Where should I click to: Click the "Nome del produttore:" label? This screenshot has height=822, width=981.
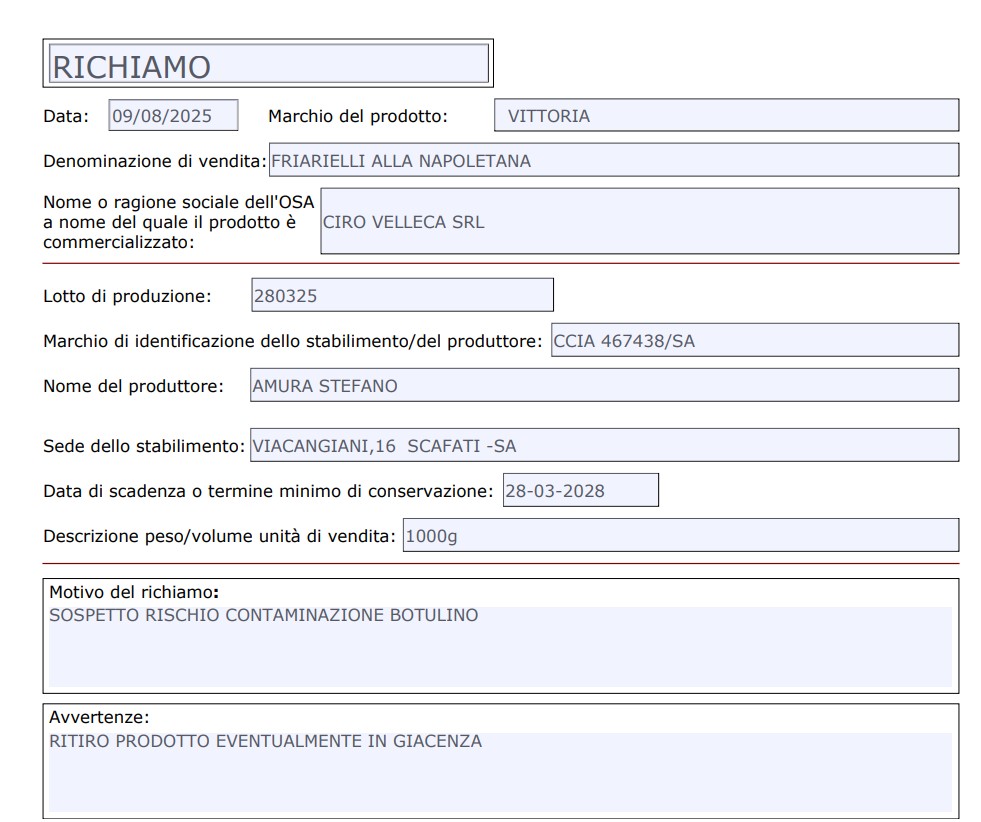[133, 386]
